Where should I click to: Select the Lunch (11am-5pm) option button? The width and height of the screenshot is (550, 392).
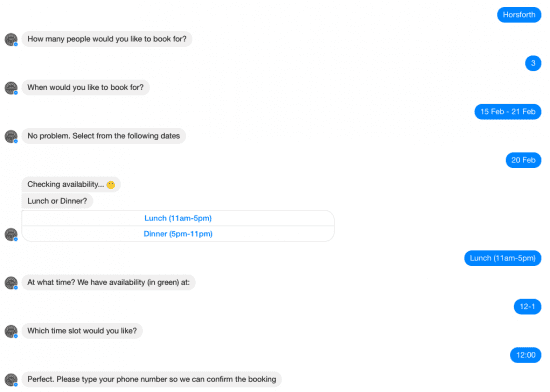pos(178,218)
